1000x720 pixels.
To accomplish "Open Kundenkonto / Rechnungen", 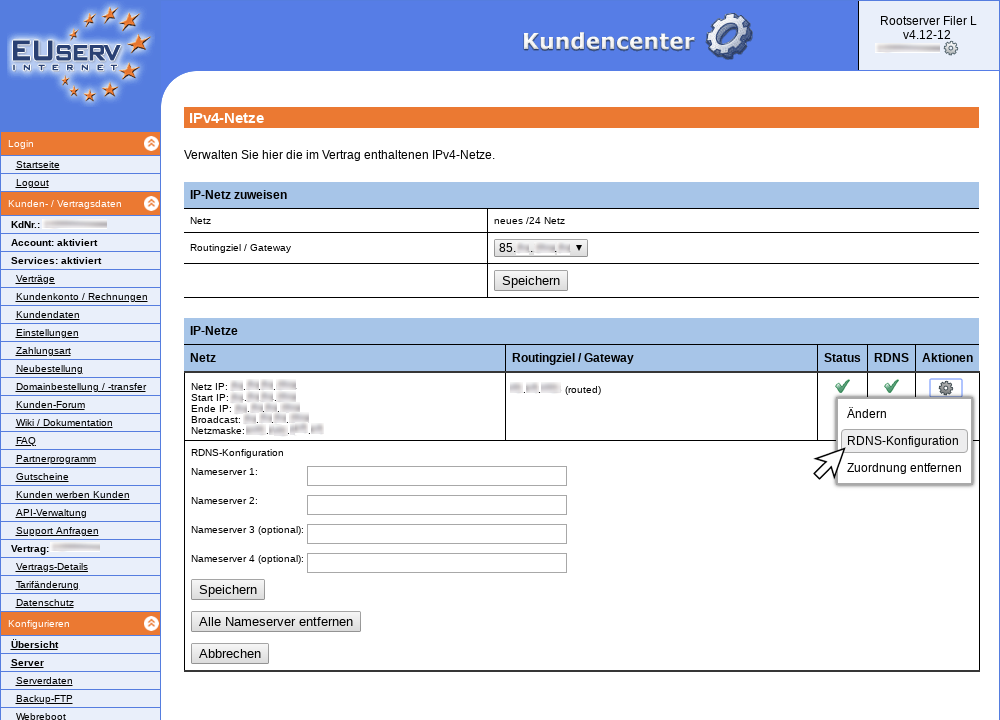I will tap(82, 297).
